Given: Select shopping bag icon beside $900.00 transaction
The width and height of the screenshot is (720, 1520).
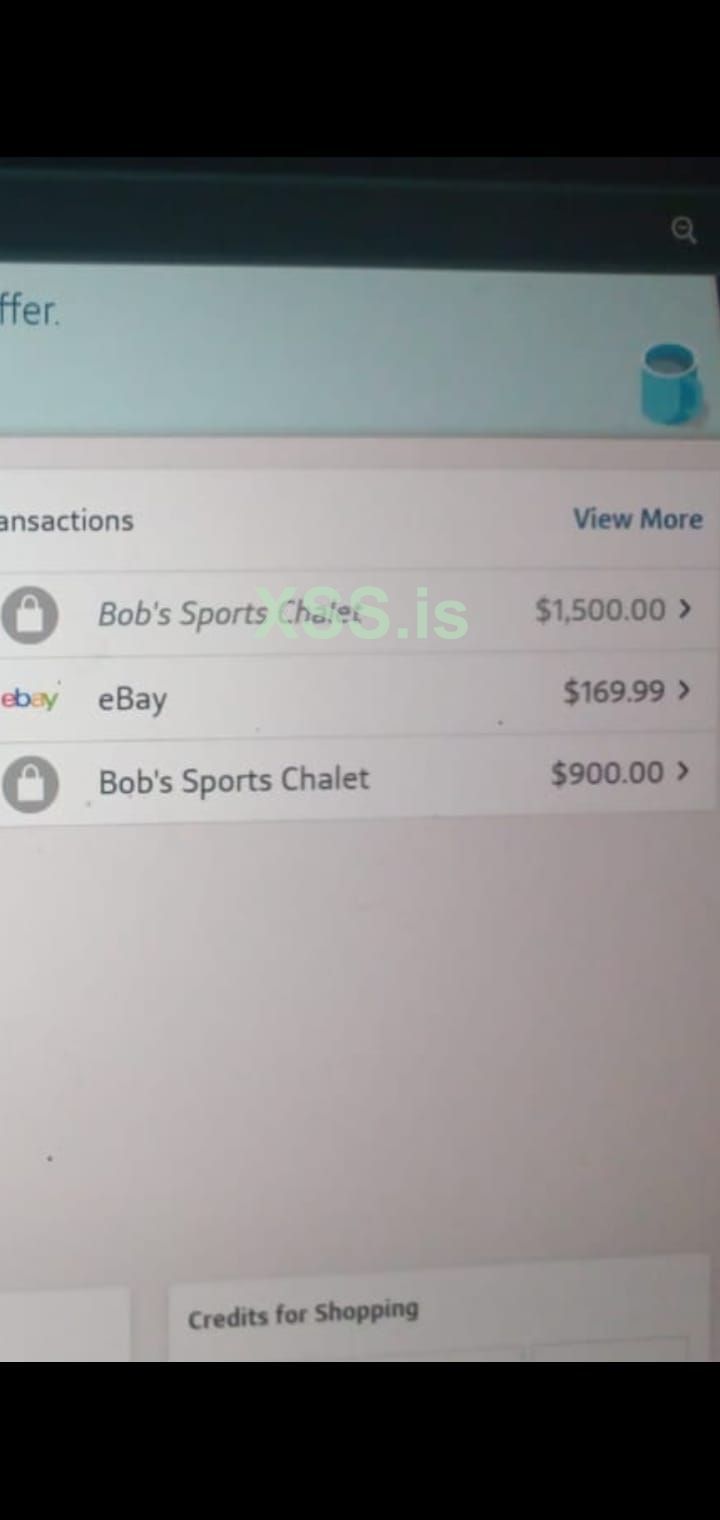Looking at the screenshot, I should tap(30, 783).
